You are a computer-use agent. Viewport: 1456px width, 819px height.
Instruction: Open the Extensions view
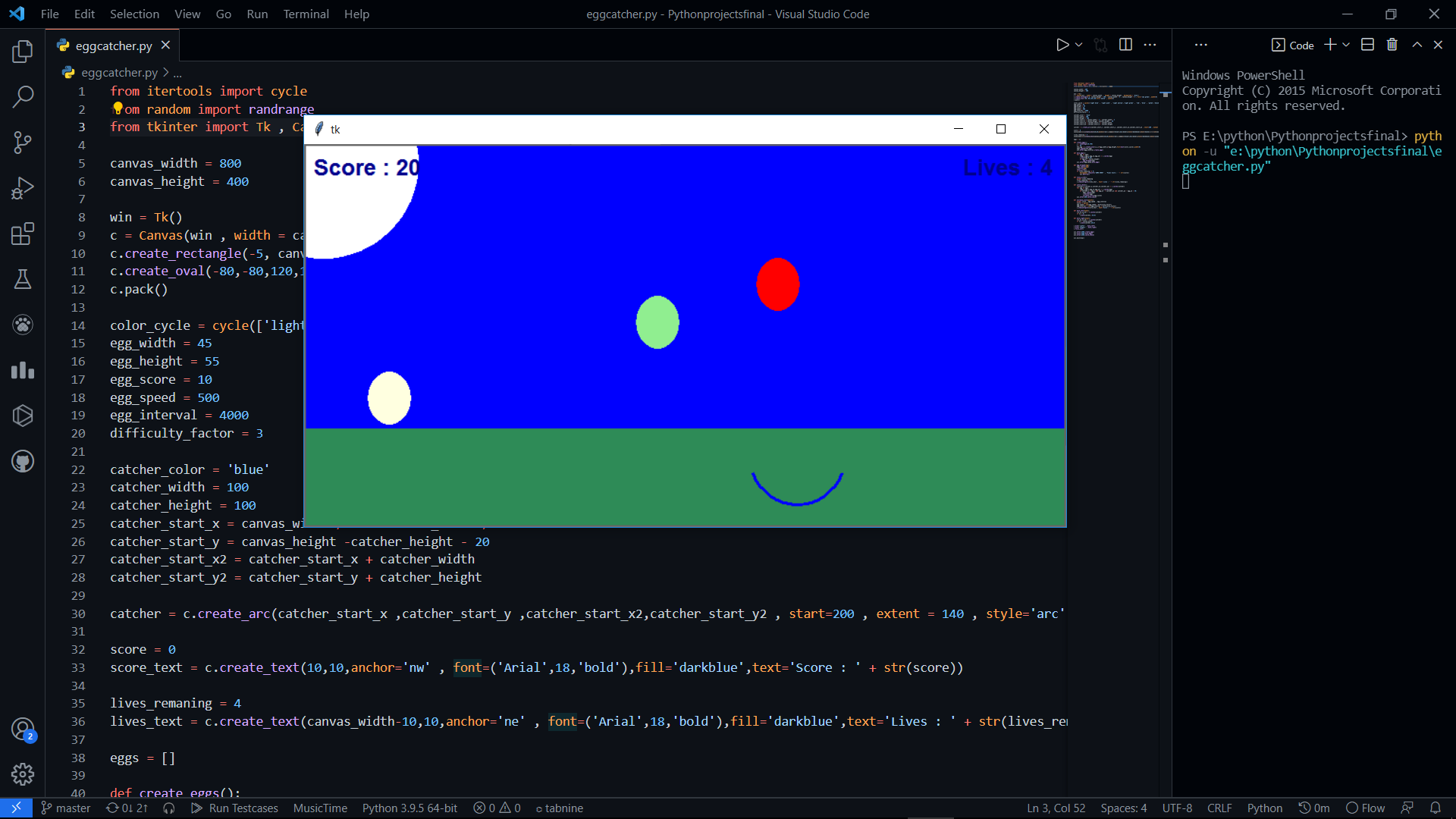tap(23, 234)
